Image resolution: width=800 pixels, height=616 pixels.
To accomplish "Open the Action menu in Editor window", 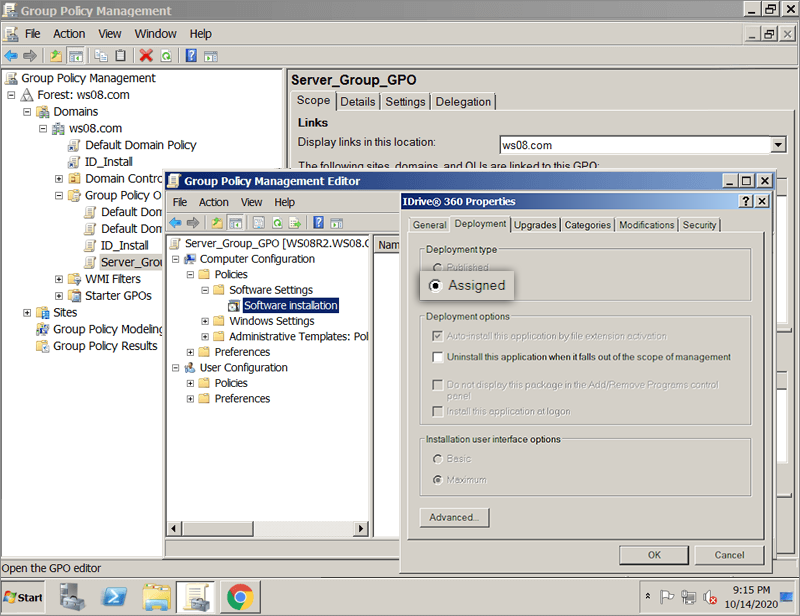I will 213,202.
